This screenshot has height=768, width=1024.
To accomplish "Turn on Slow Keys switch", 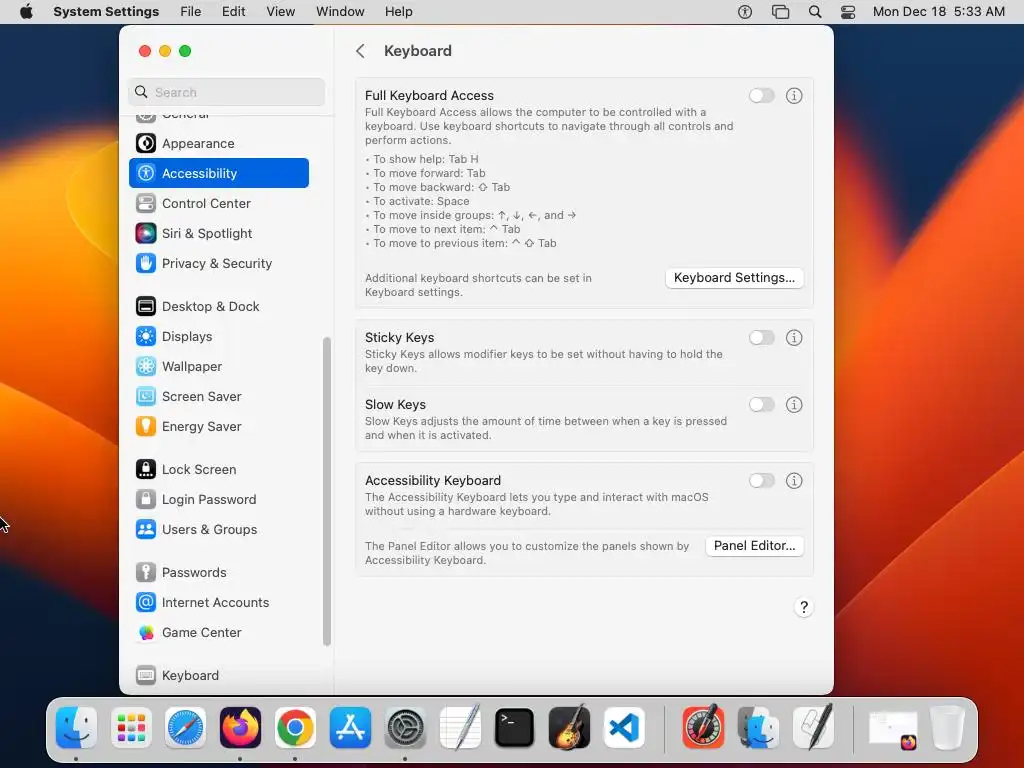I will click(x=761, y=405).
